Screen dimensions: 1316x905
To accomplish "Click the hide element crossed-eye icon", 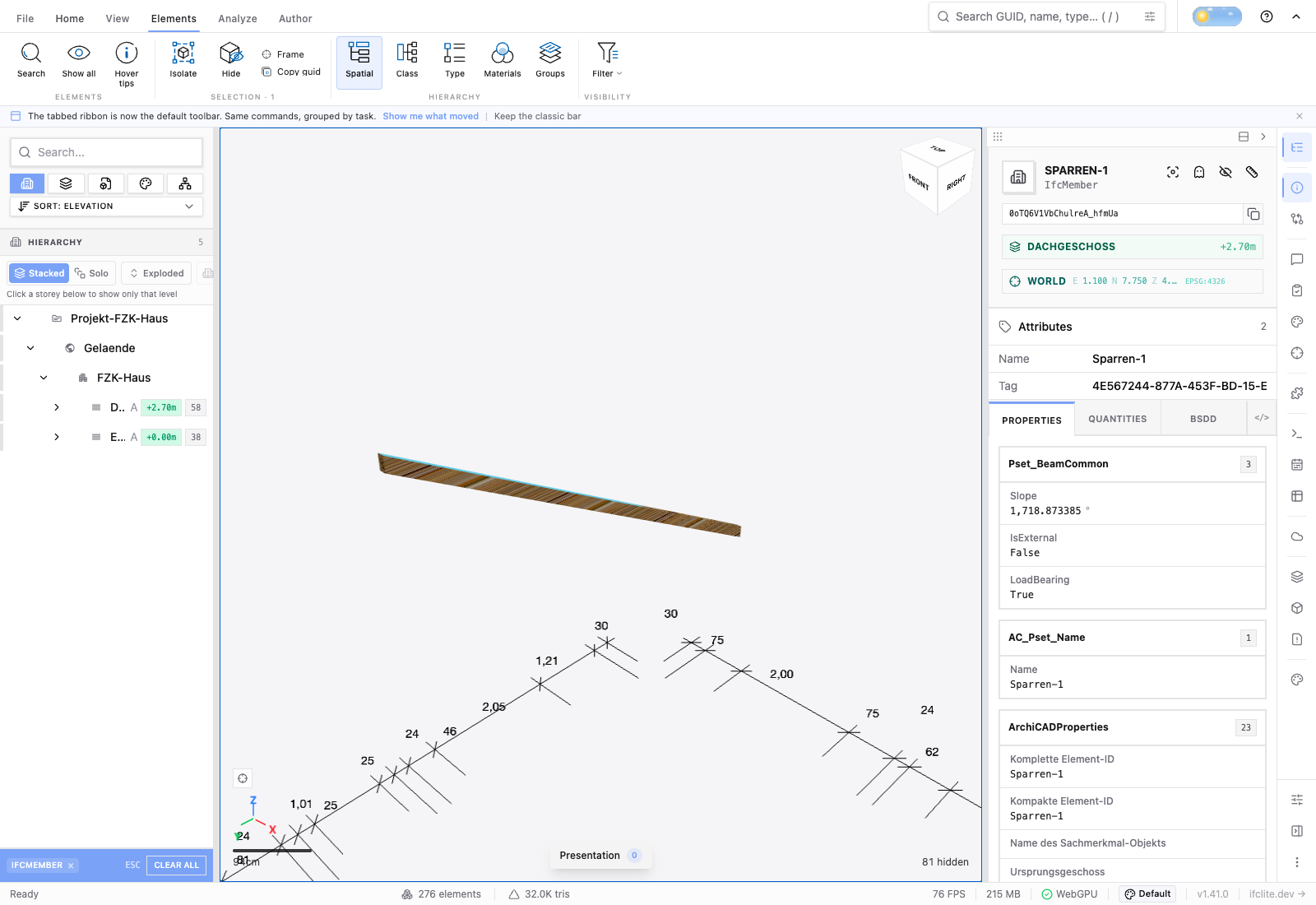I will (1226, 172).
